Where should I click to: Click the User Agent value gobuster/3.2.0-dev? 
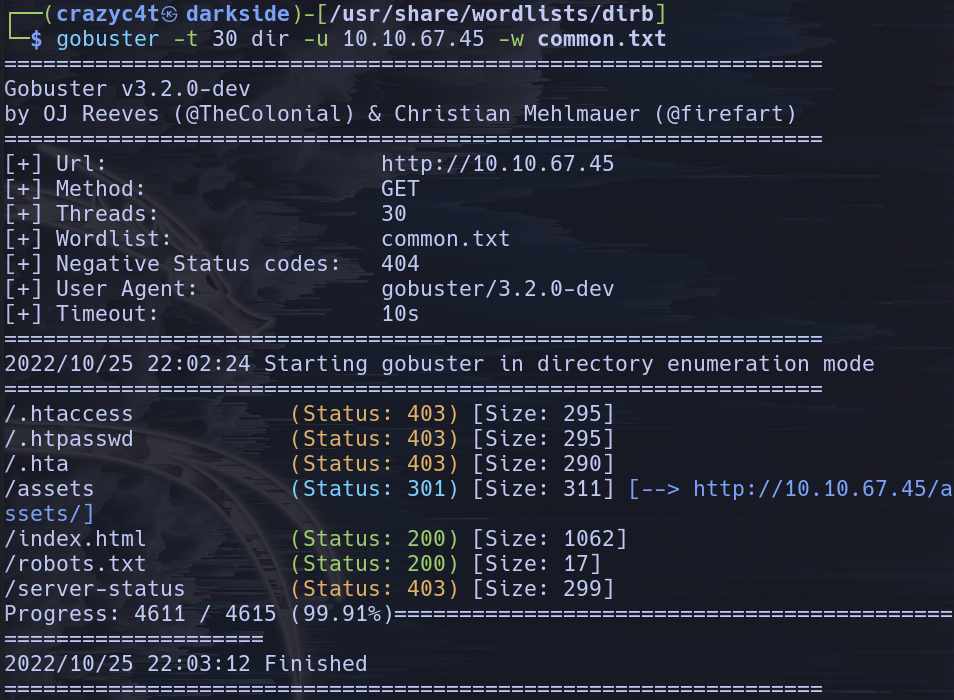(497, 289)
